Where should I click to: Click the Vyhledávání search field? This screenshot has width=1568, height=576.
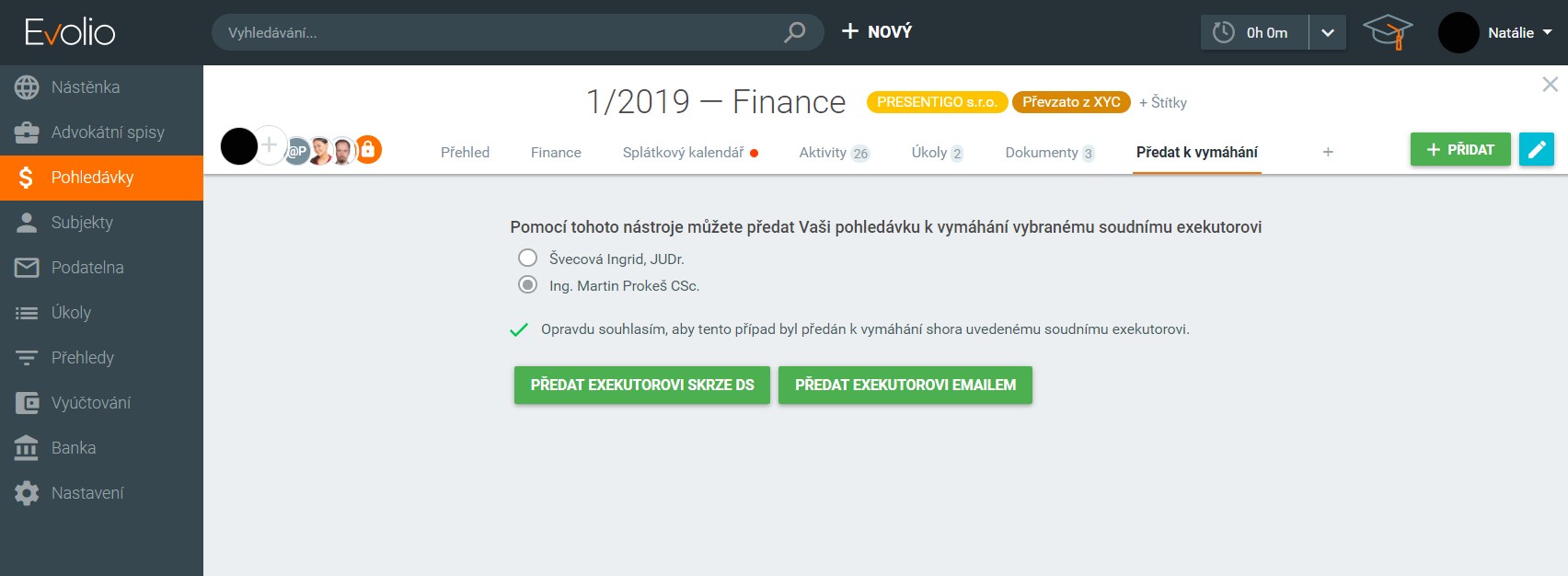(x=497, y=32)
